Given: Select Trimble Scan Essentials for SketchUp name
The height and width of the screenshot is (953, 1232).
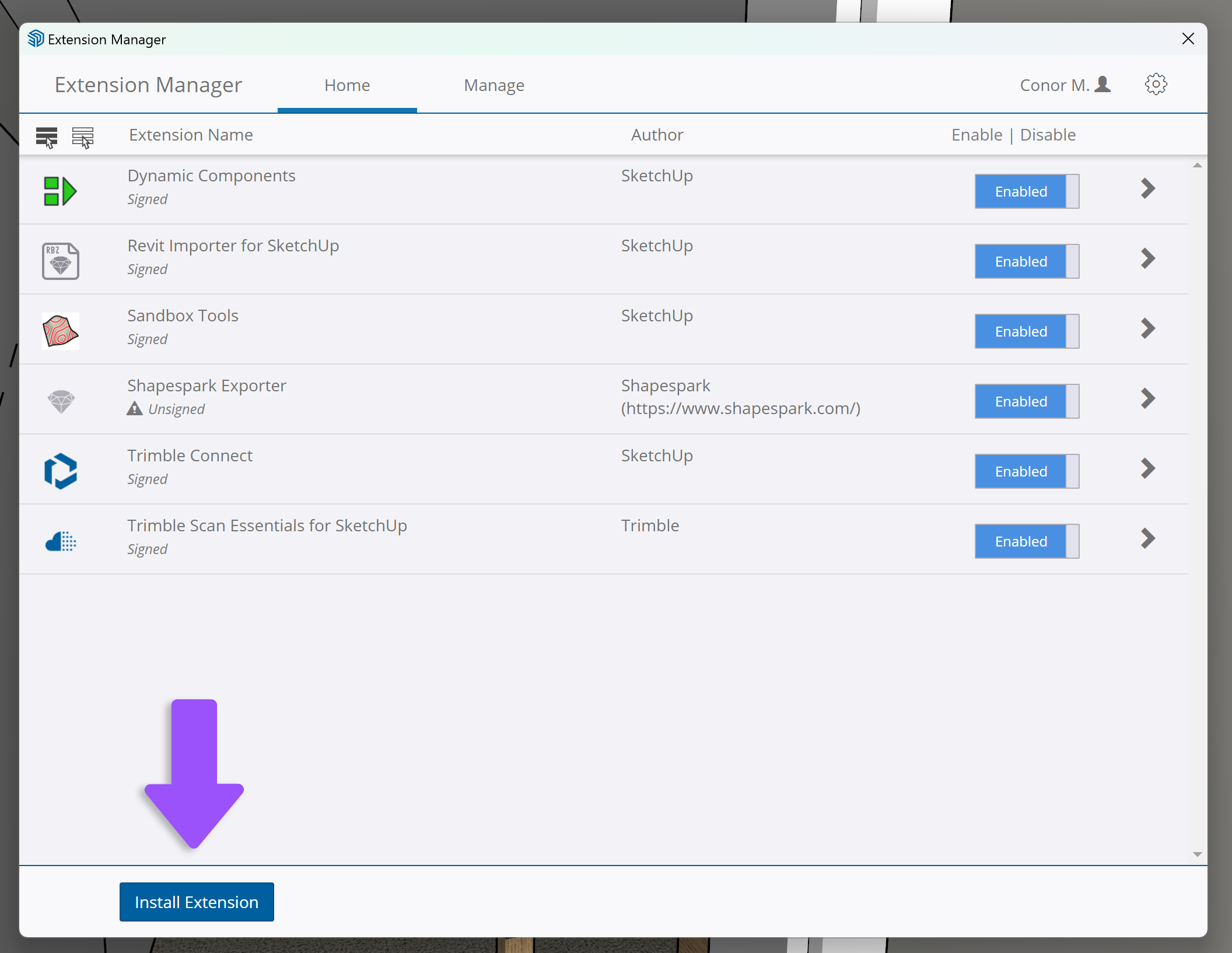Looking at the screenshot, I should pyautogui.click(x=267, y=525).
